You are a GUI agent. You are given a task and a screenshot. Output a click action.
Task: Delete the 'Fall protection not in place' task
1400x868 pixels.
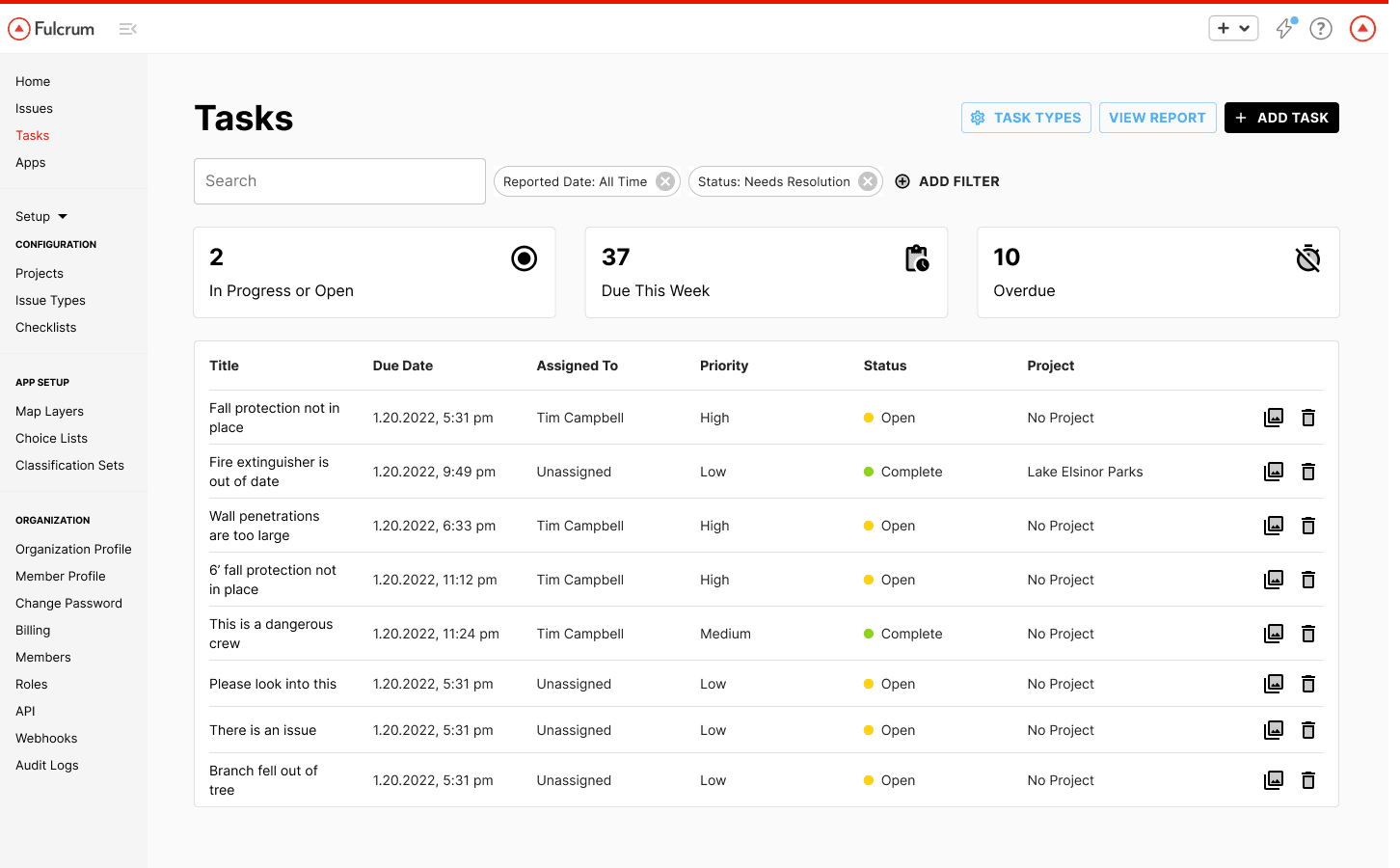(1308, 418)
